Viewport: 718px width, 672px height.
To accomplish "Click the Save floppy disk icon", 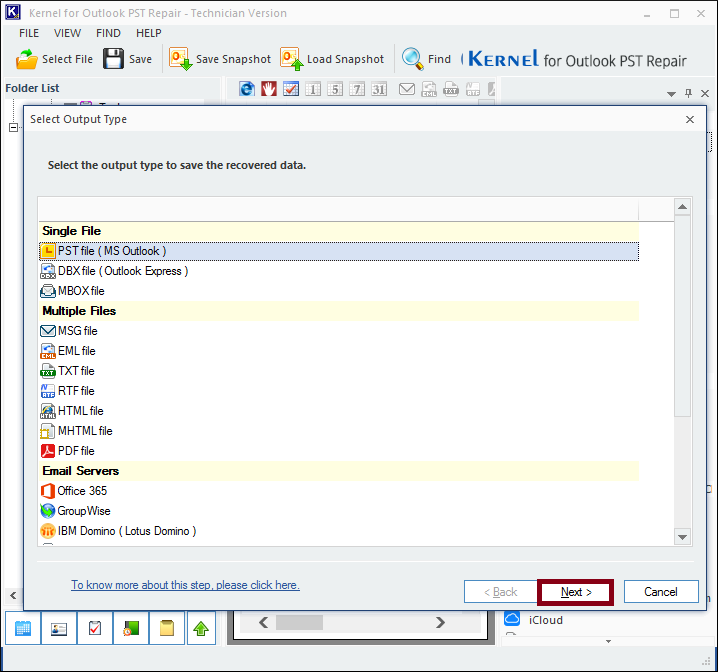I will [x=114, y=59].
